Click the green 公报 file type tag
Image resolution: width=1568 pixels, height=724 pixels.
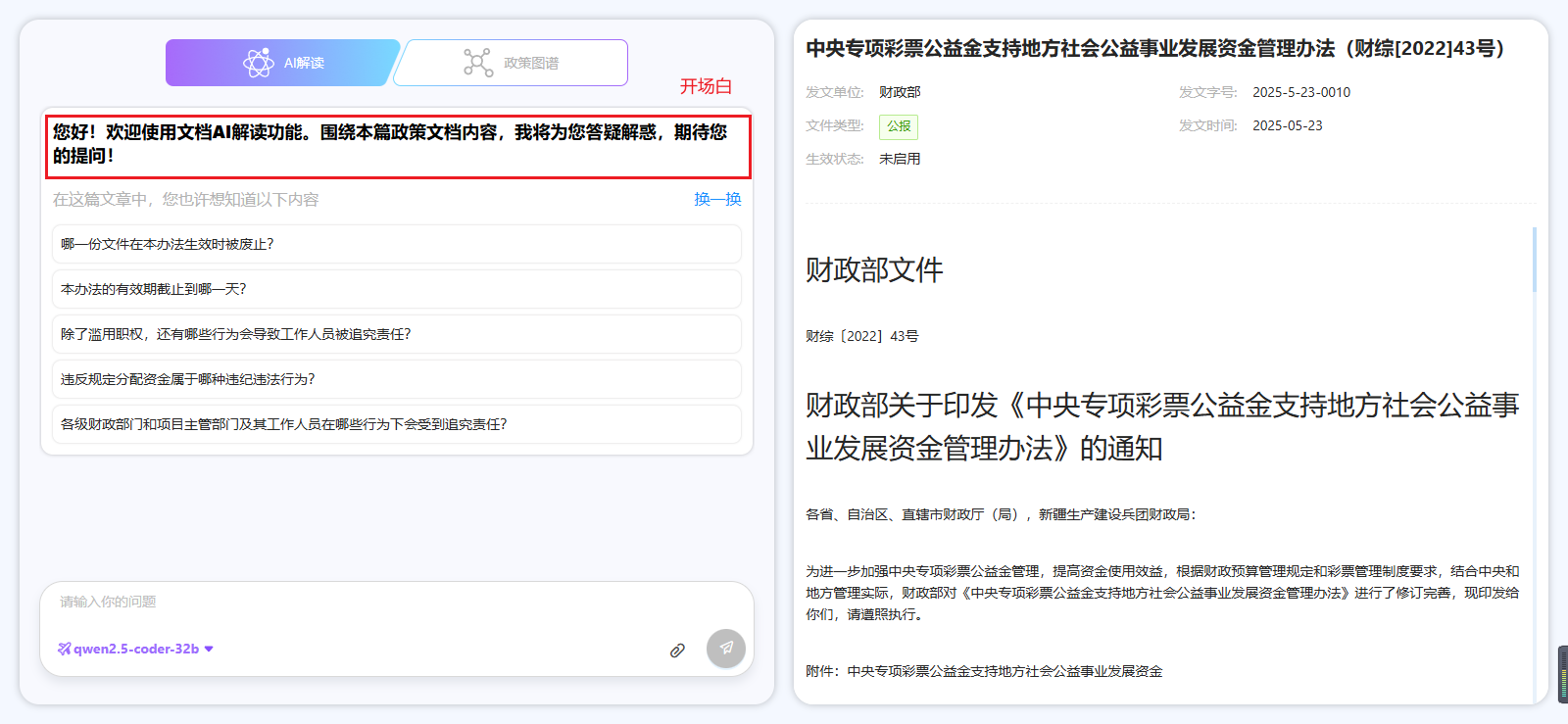899,126
